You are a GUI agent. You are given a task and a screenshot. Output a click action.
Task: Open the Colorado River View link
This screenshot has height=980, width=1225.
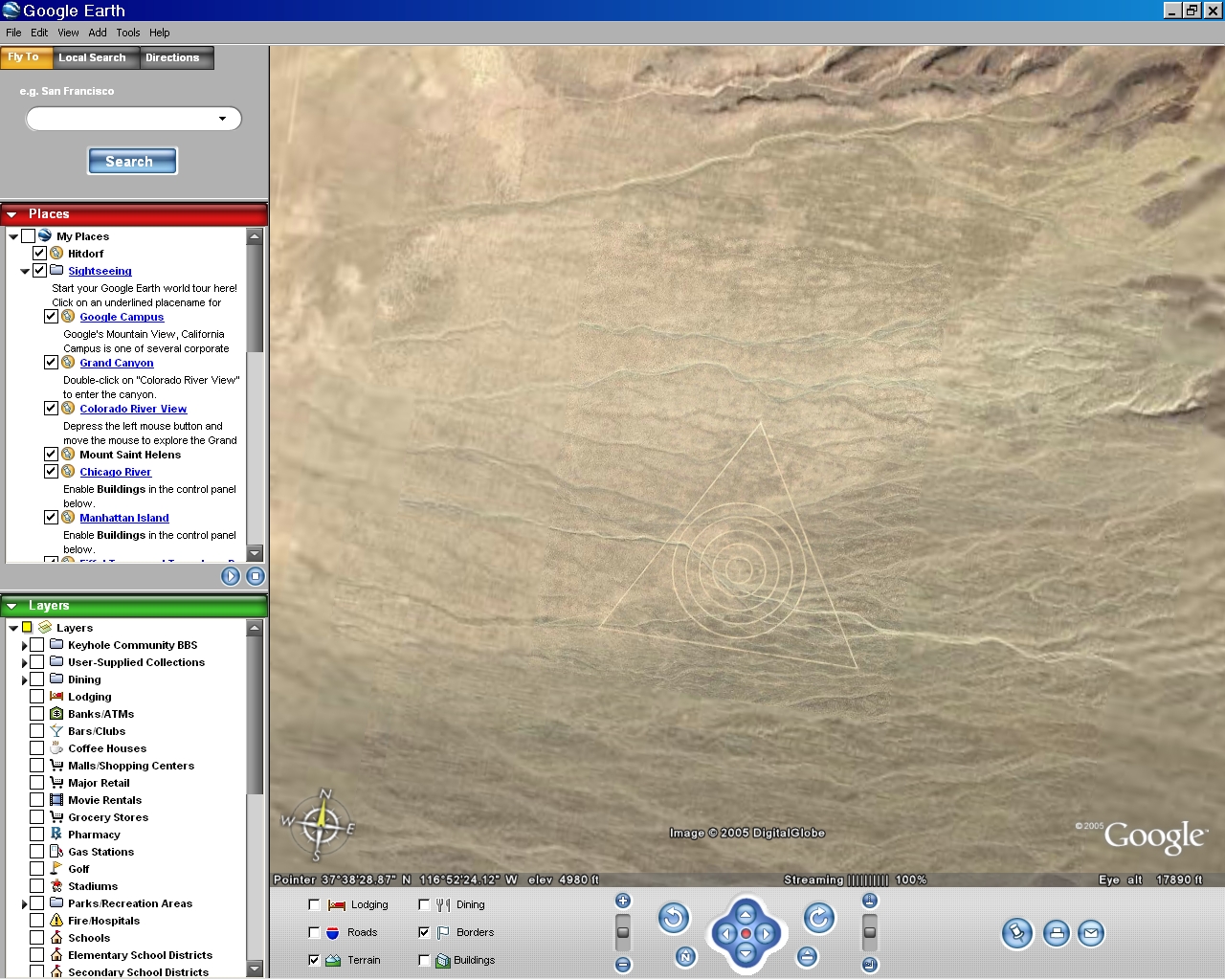(x=133, y=409)
